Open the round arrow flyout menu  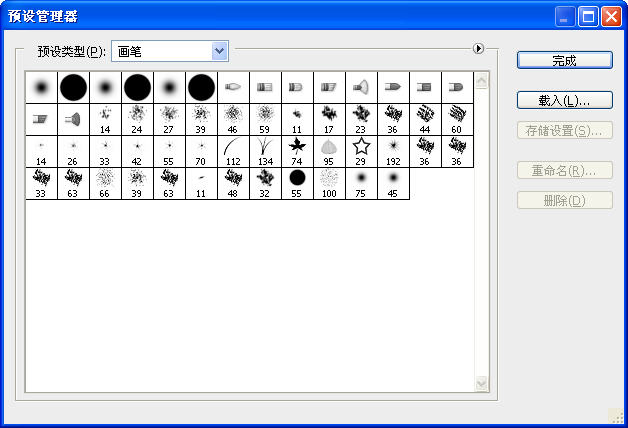[x=478, y=47]
